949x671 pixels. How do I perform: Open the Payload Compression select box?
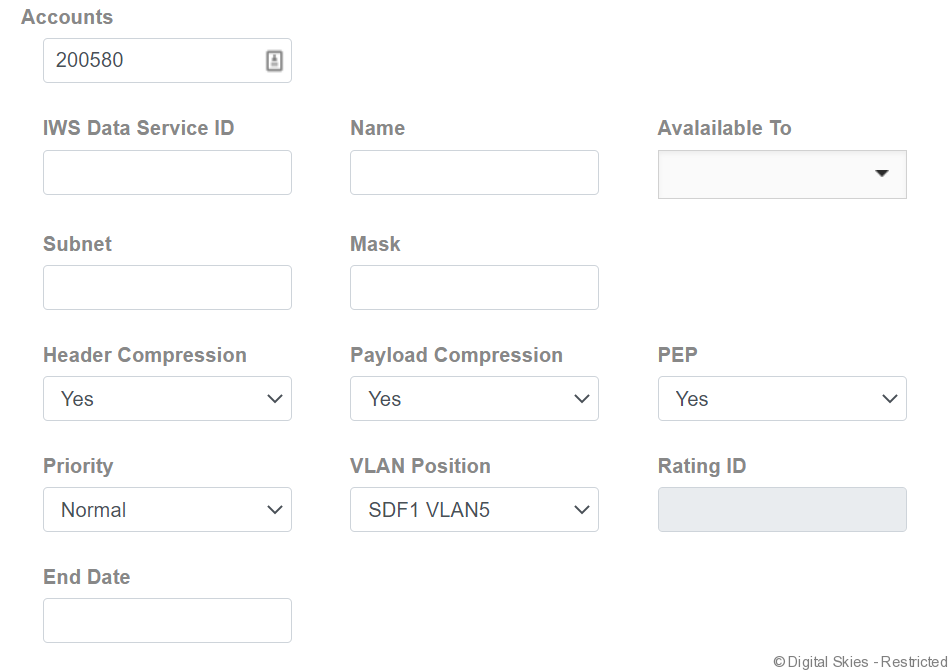point(474,398)
